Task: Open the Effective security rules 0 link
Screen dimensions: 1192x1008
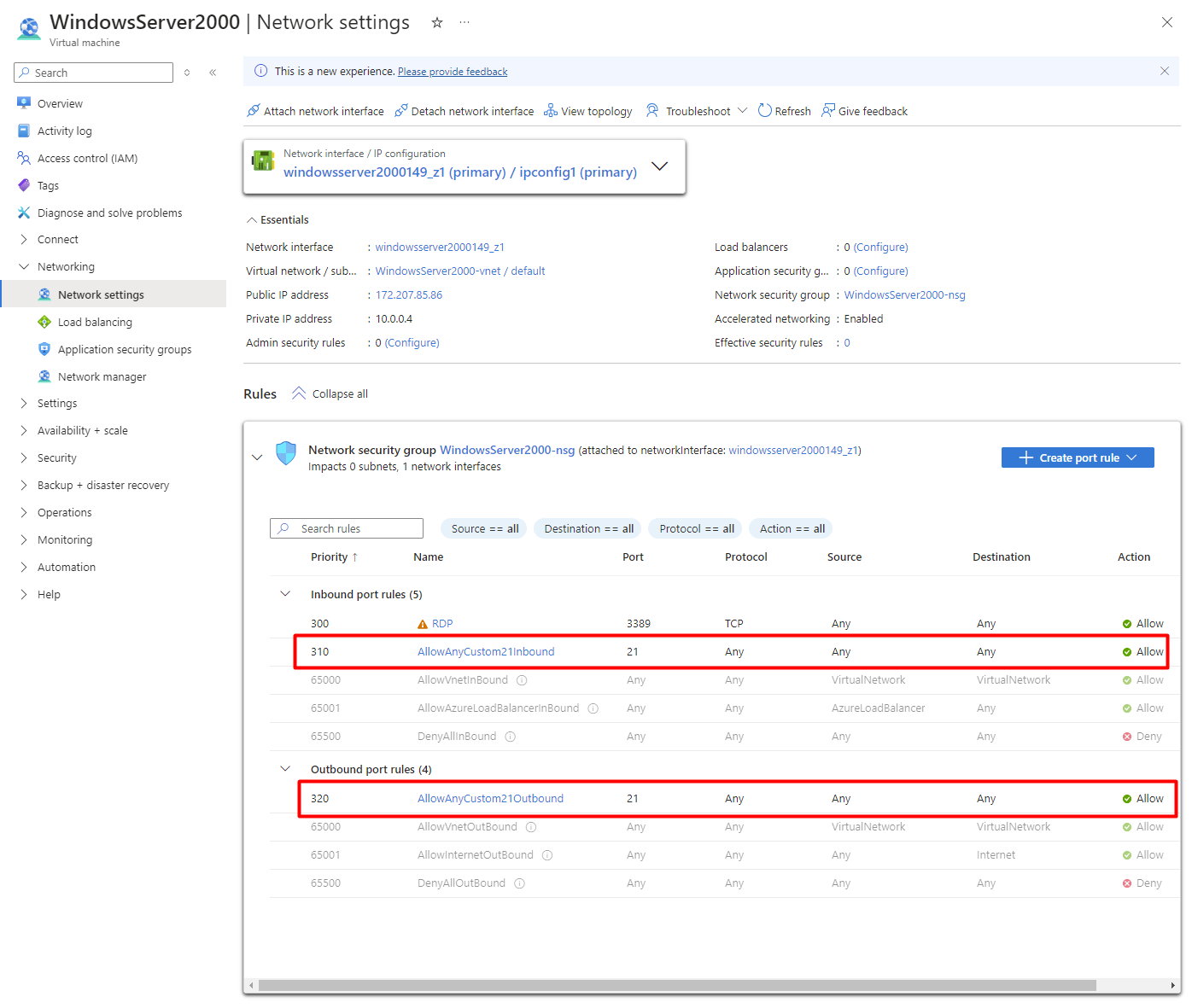Action: [x=847, y=342]
